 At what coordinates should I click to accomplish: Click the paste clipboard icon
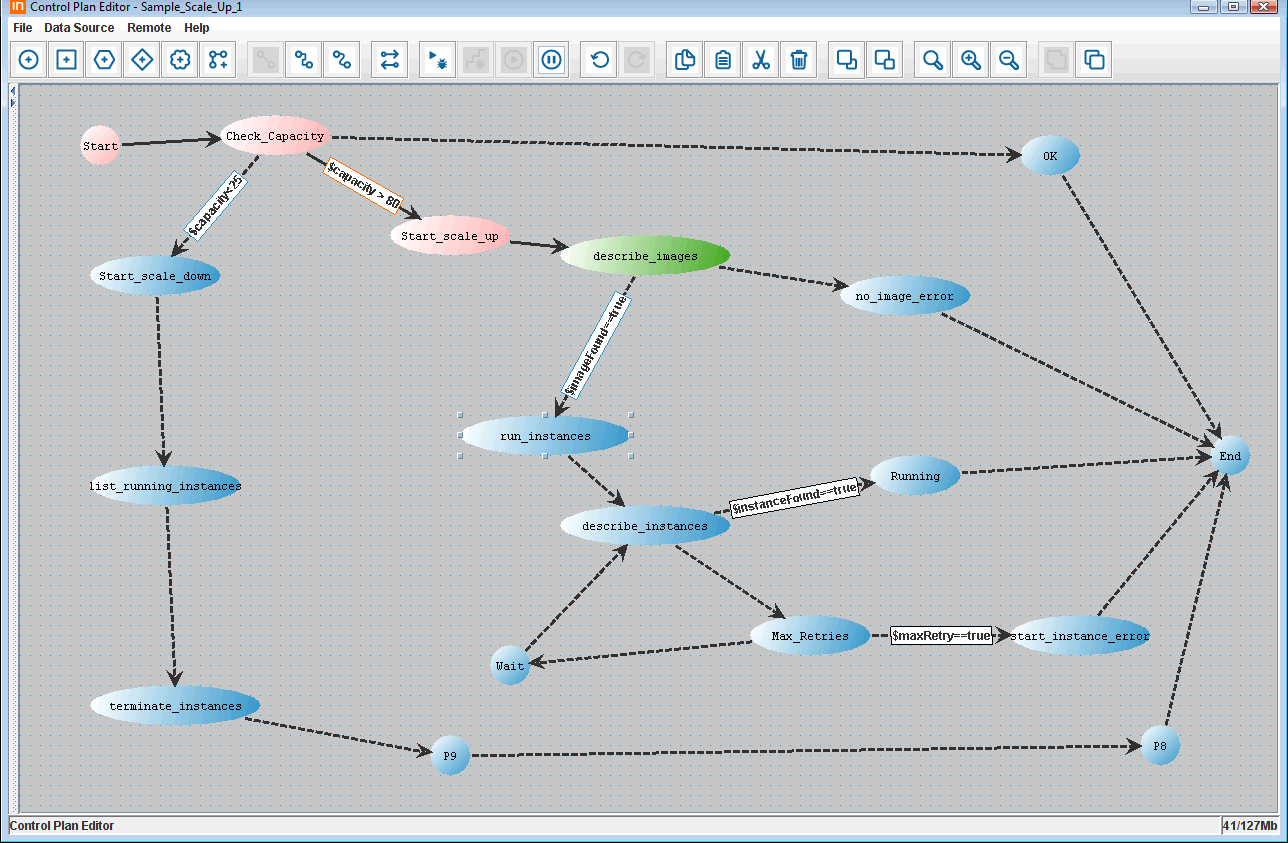(723, 60)
